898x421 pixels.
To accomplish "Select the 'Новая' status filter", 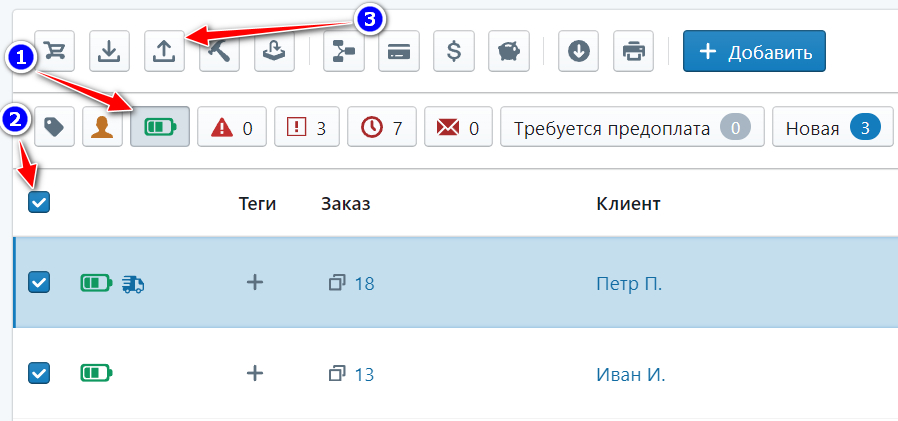I will click(x=833, y=128).
